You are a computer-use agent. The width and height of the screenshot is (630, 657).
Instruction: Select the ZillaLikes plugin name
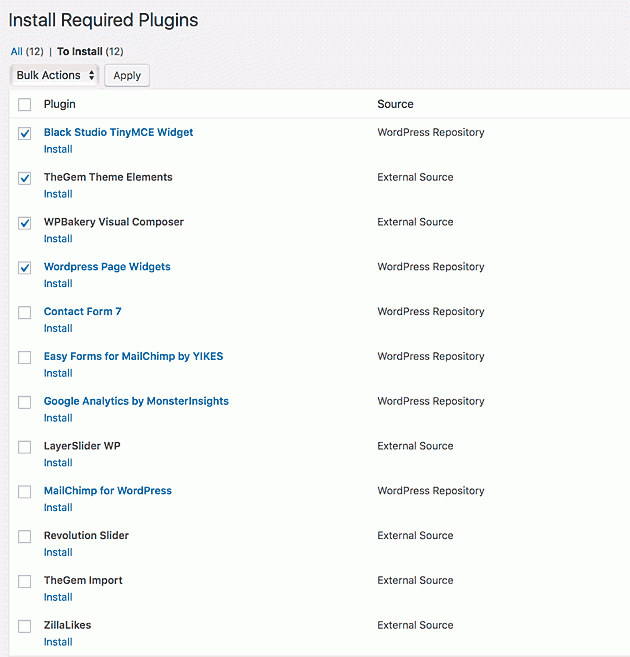pyautogui.click(x=67, y=625)
